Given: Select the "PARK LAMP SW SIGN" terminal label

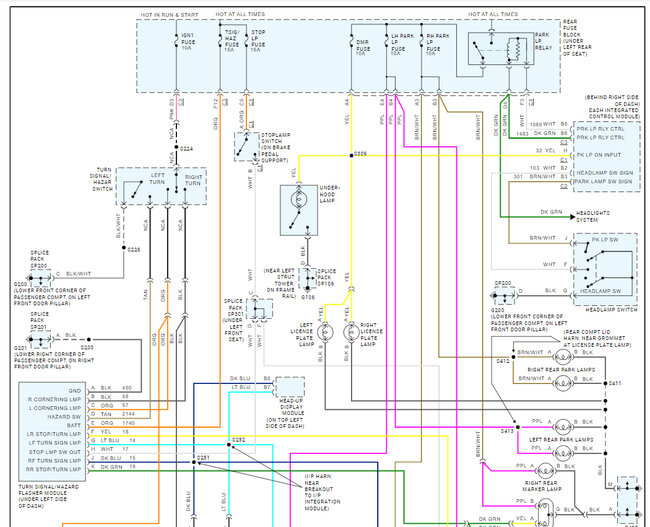Looking at the screenshot, I should [603, 182].
